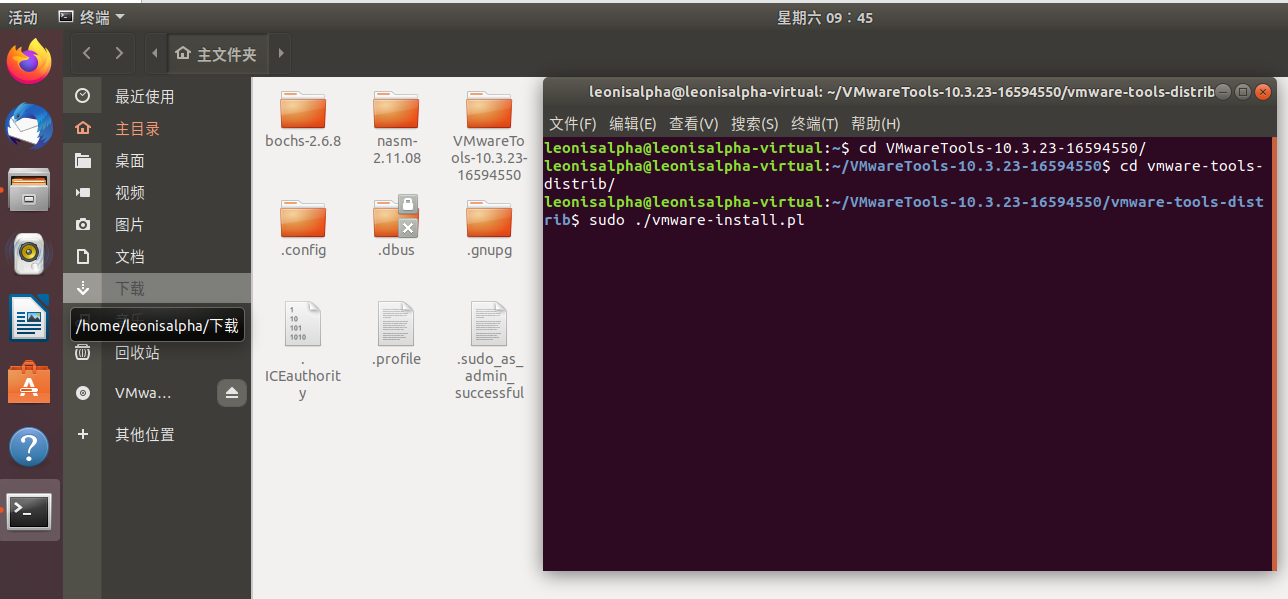
Task: Eject the VMware disc
Action: point(232,393)
